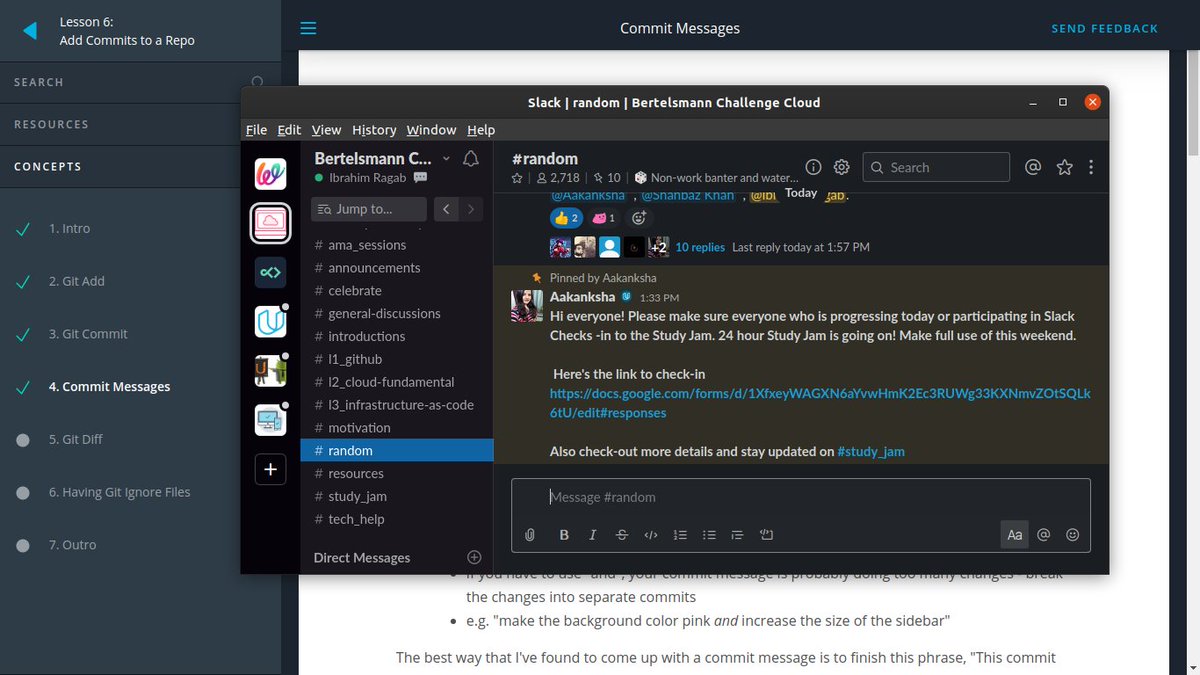
Task: Open more options three-dot menu
Action: (1091, 167)
